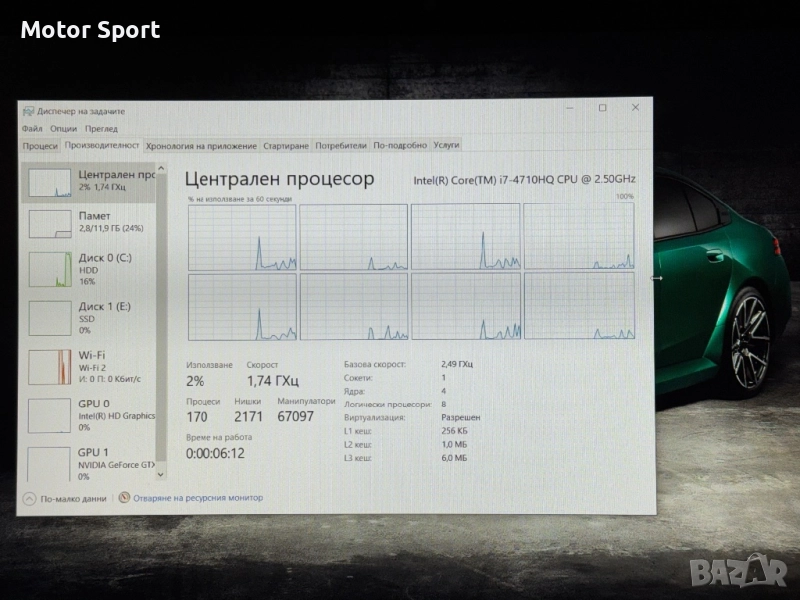Open the Файл menu
The width and height of the screenshot is (800, 600).
[x=32, y=128]
